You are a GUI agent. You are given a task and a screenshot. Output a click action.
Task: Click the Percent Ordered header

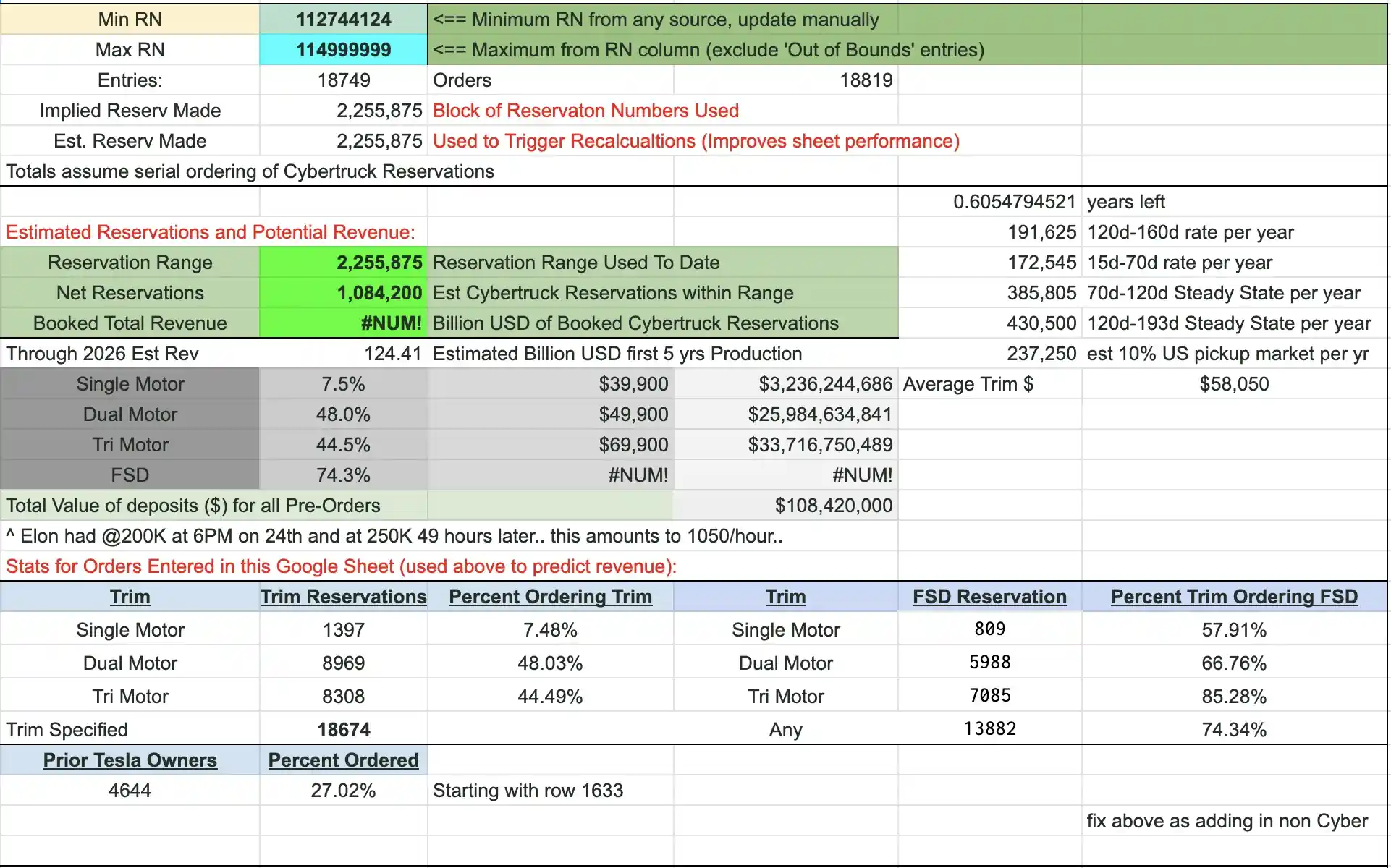(343, 760)
